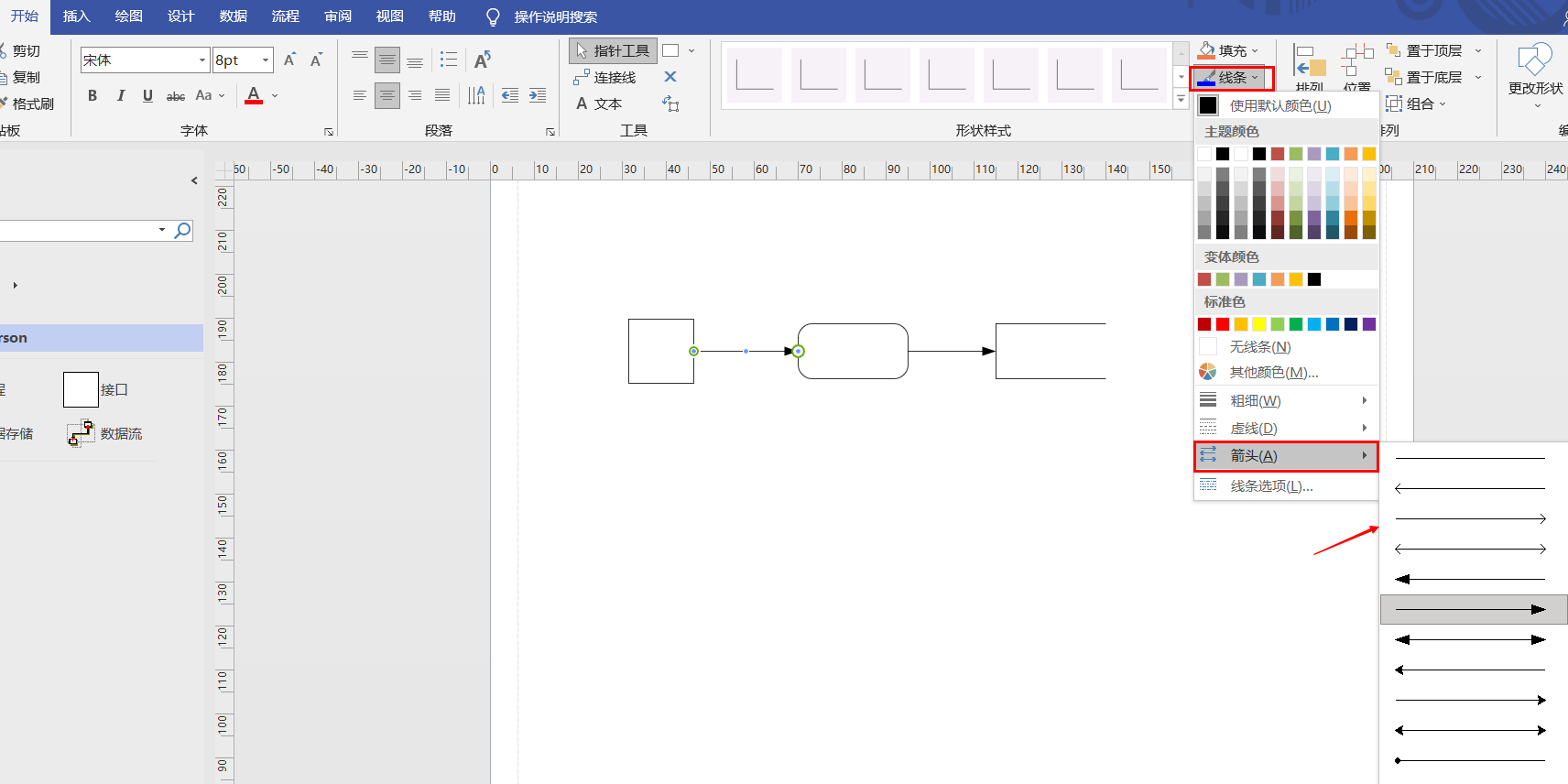Click the text direction icon
The height and width of the screenshot is (784, 1568).
pyautogui.click(x=476, y=95)
